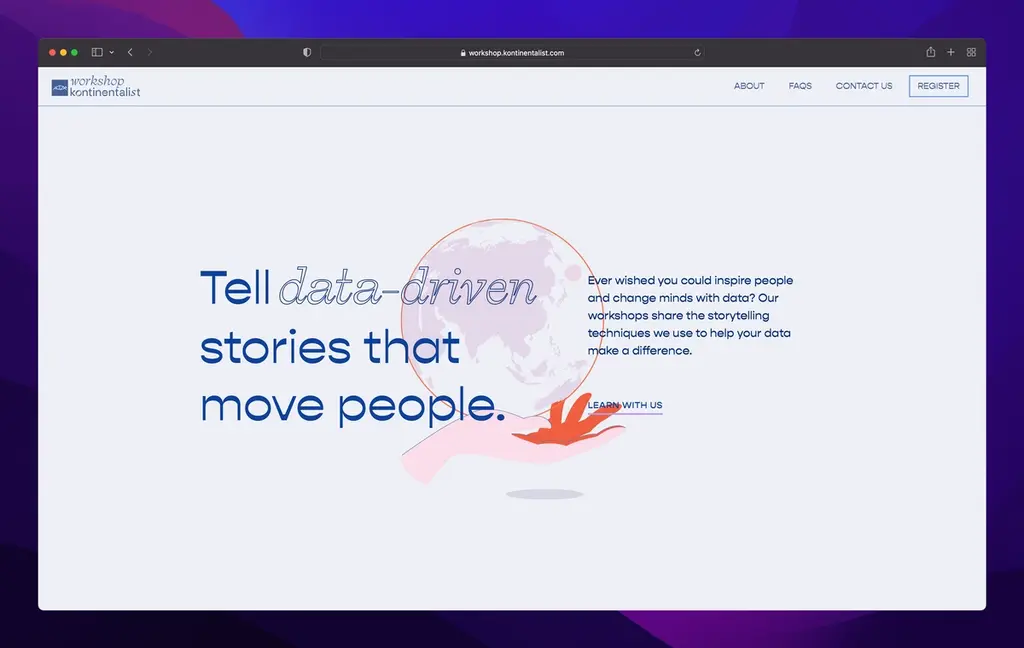Image resolution: width=1024 pixels, height=648 pixels.
Task: Click the workshop kontinentalist logo
Action: click(x=96, y=86)
